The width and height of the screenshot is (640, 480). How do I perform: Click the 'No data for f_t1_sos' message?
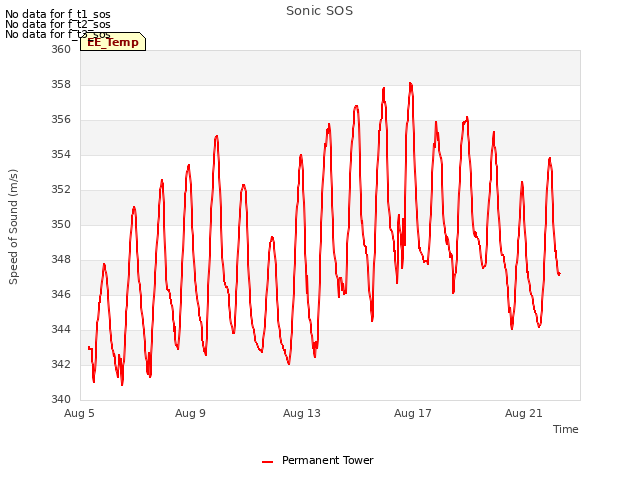(x=58, y=14)
